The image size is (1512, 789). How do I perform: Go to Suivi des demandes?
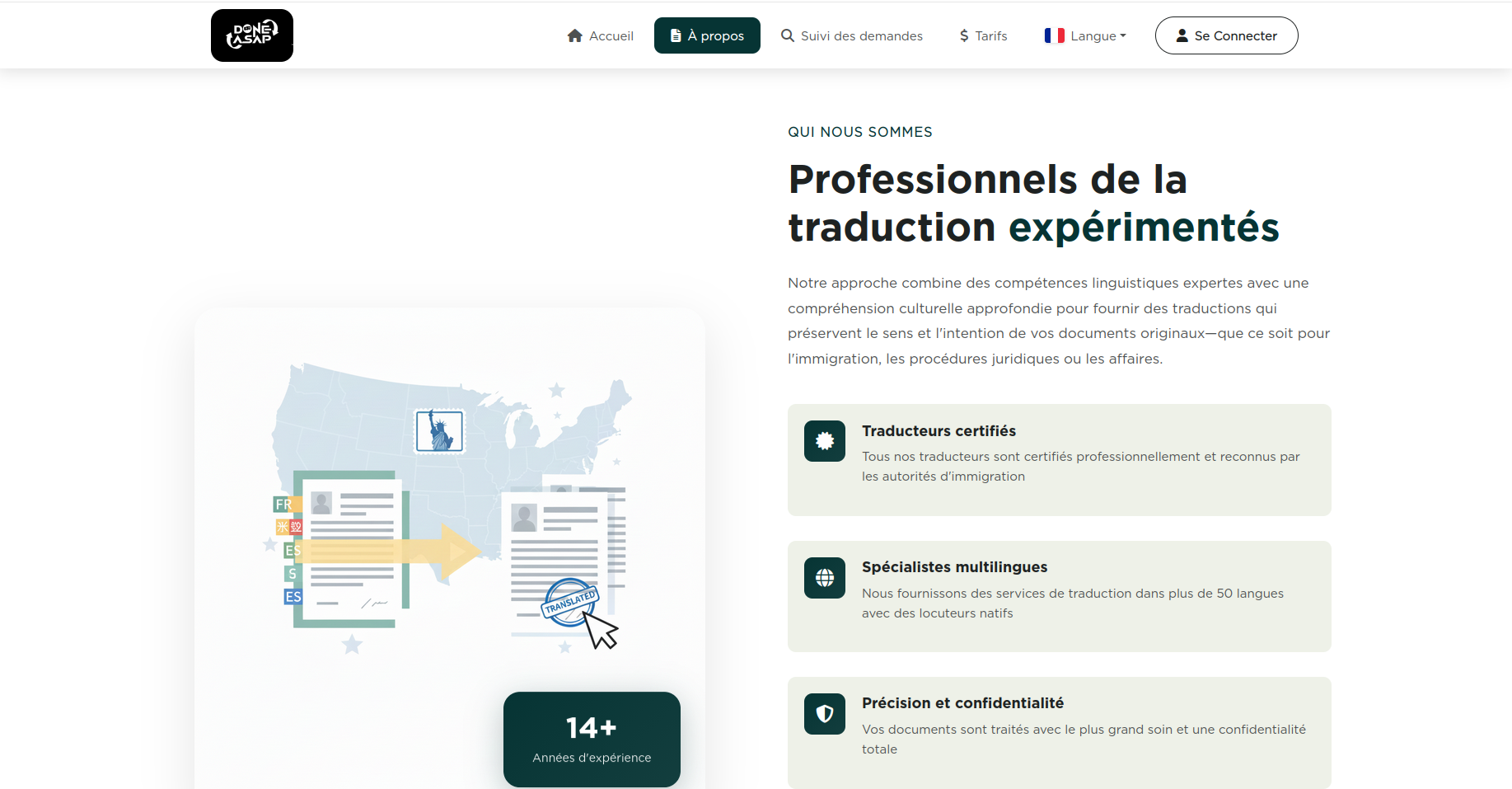[x=861, y=35]
